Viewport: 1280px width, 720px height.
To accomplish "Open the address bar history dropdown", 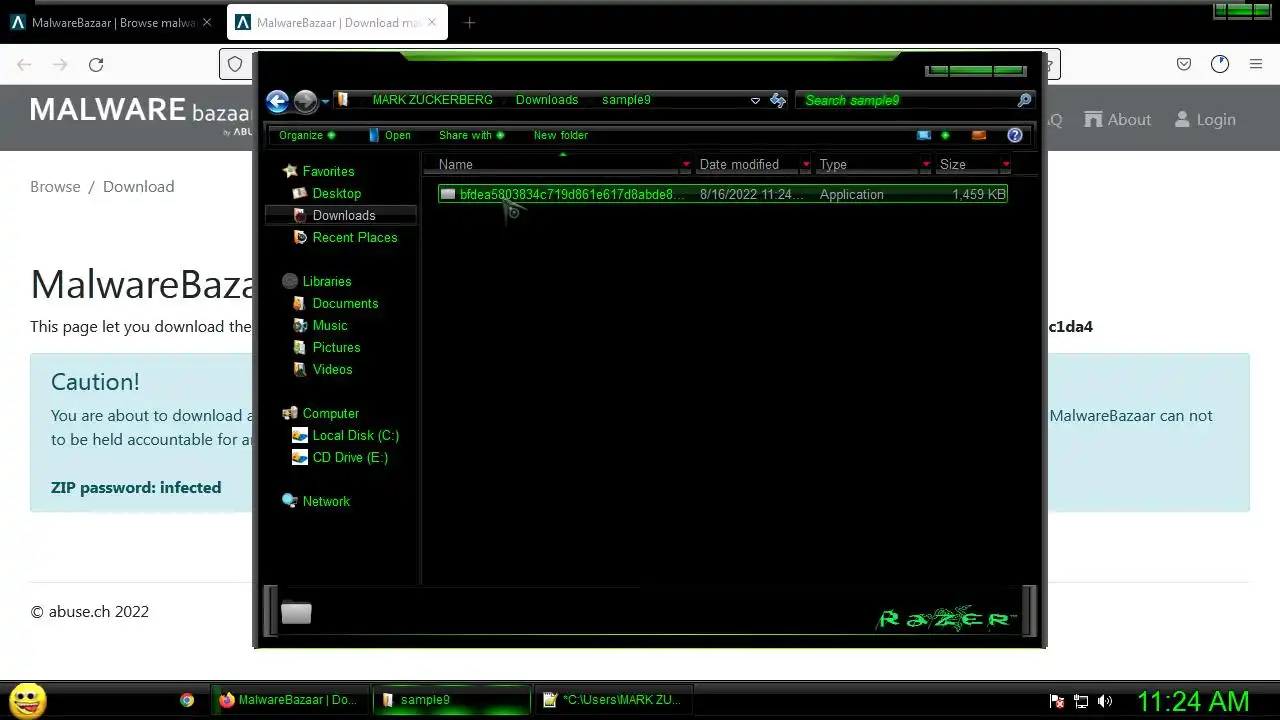I will click(x=755, y=100).
